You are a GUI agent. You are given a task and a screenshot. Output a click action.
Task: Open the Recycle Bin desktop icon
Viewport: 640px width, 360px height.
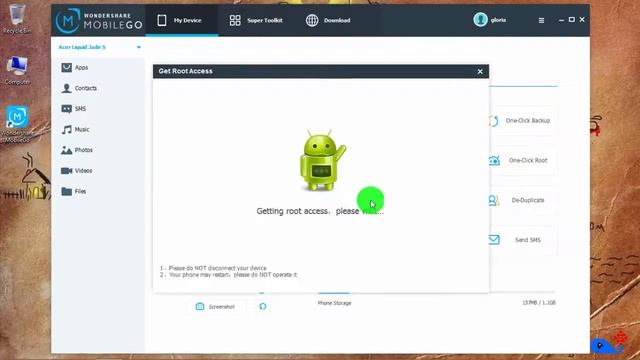pyautogui.click(x=16, y=19)
